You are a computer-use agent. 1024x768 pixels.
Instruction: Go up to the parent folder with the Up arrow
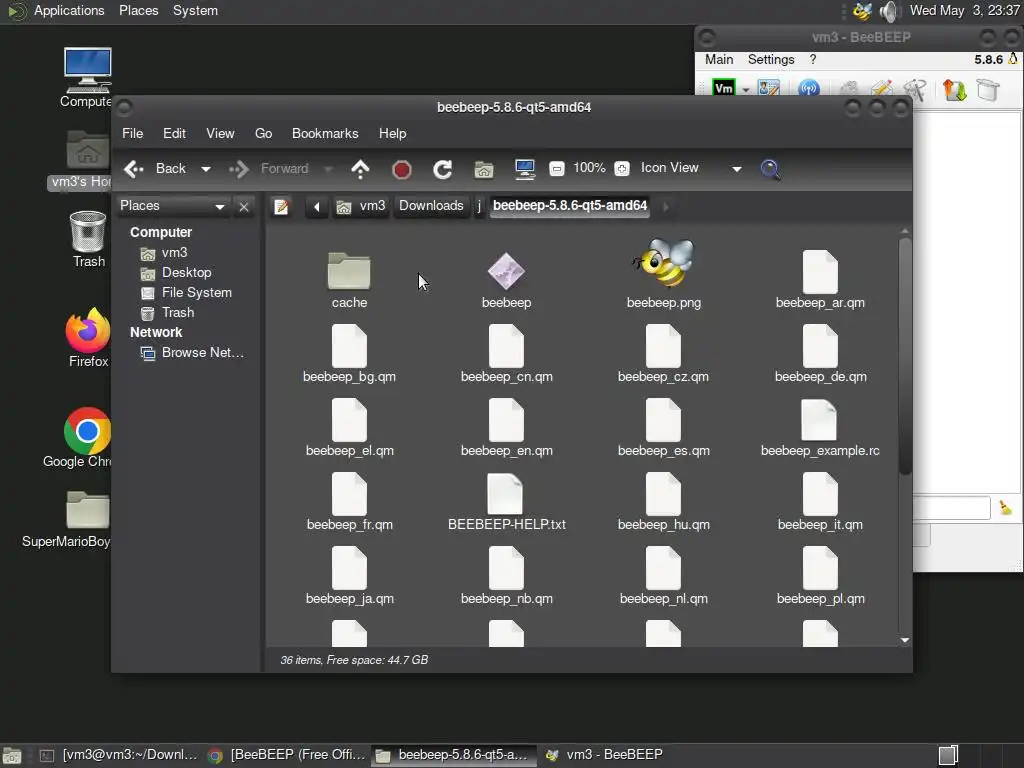[x=360, y=169]
